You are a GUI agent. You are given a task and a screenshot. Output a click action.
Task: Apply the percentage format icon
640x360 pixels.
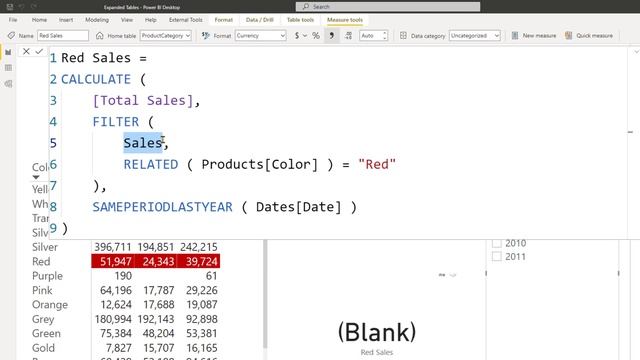[x=316, y=36]
